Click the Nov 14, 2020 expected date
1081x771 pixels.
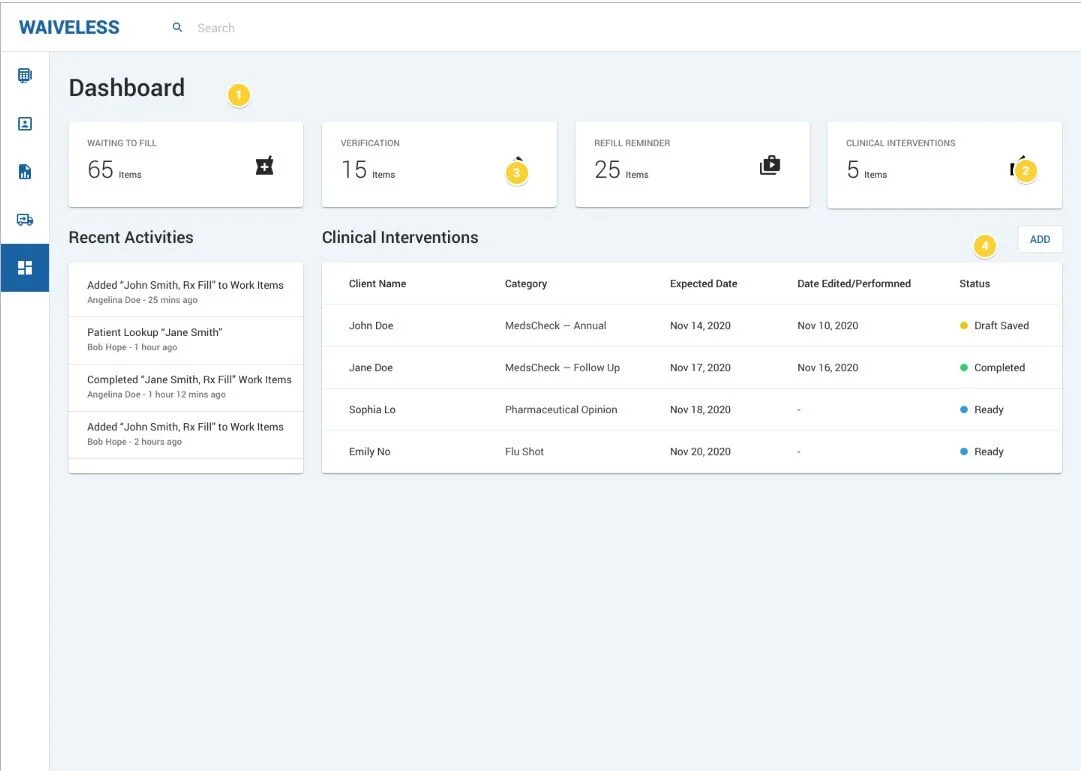tap(700, 326)
